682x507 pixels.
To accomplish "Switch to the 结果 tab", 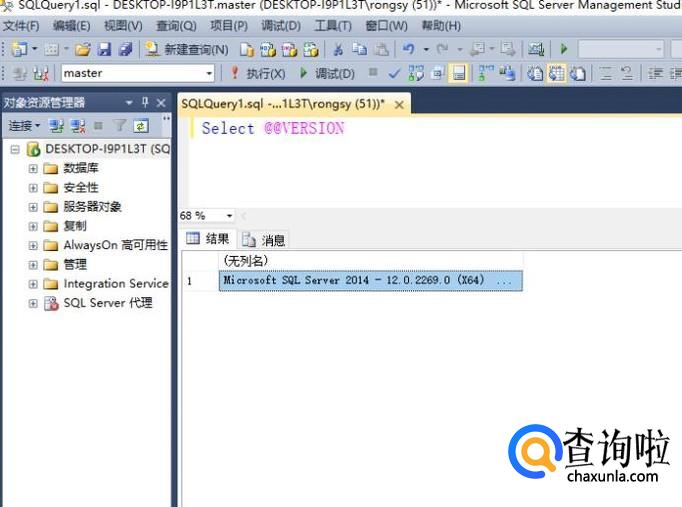I will 208,239.
